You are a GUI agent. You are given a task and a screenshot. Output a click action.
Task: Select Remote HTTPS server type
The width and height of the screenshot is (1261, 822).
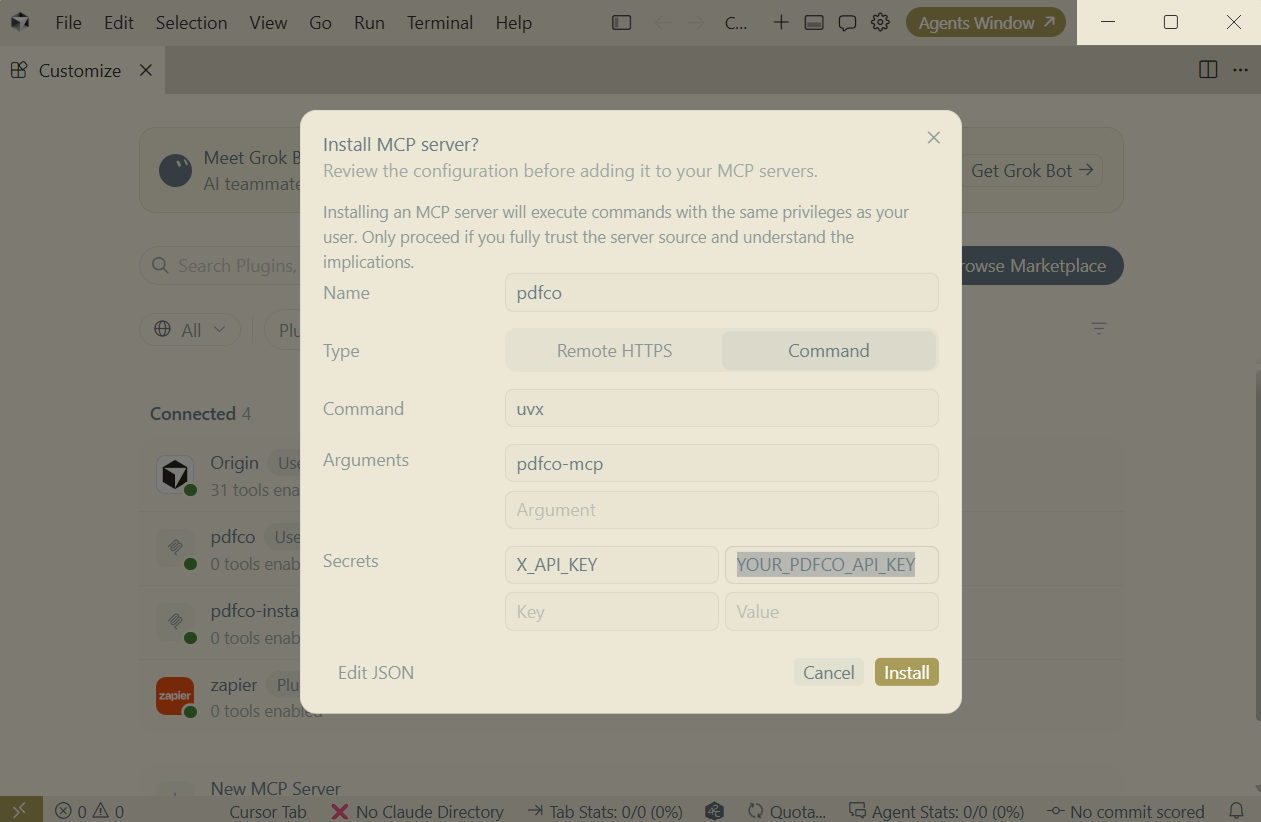(x=614, y=351)
